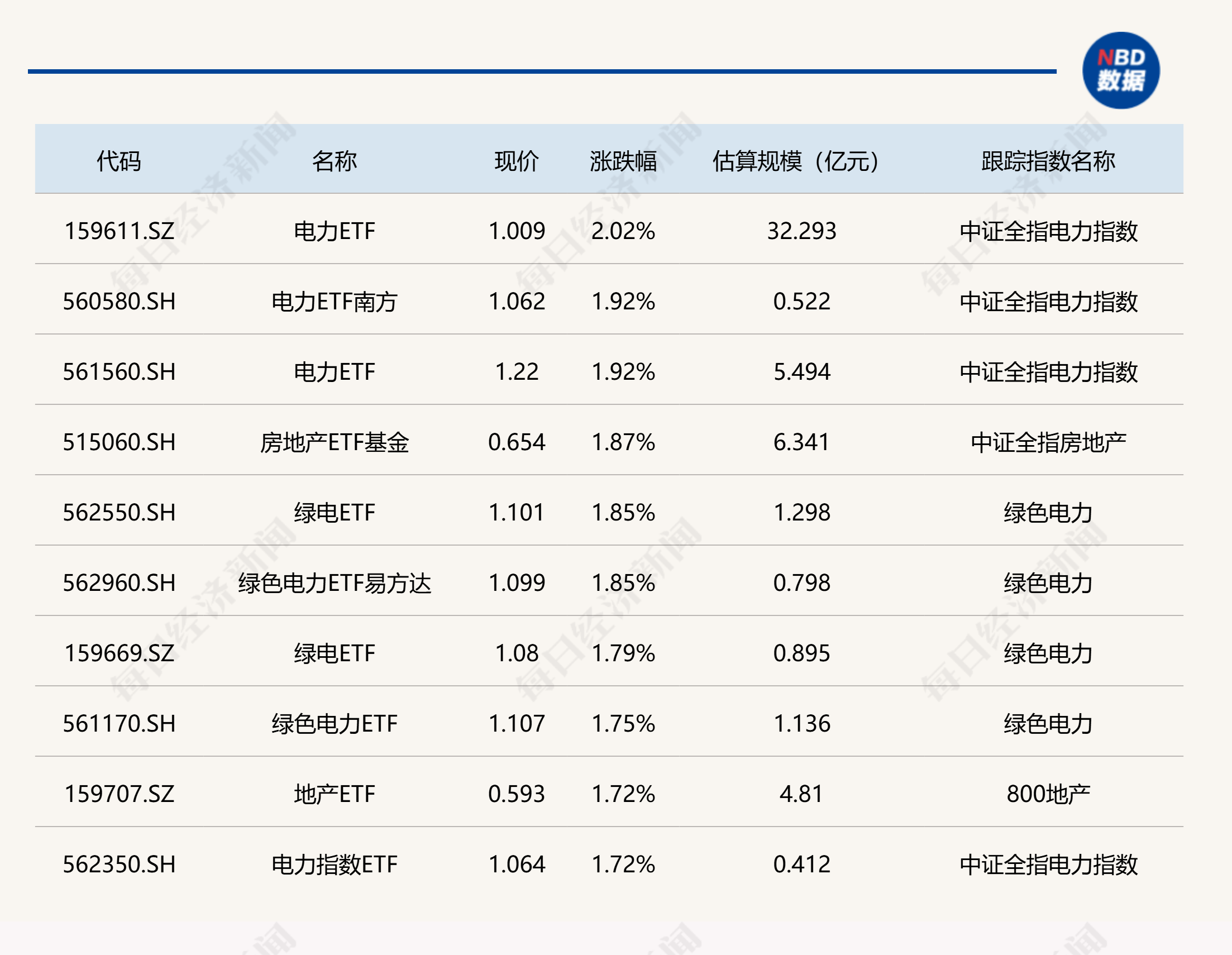
Task: Select code cell 159669.SZ
Action: (x=119, y=653)
